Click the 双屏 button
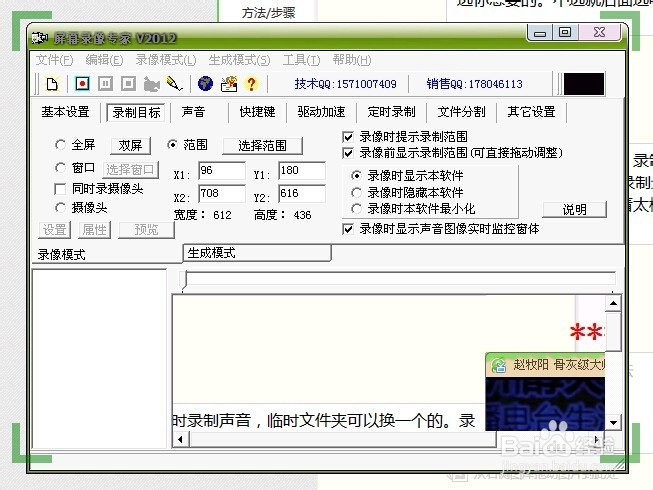The image size is (653, 490). [130, 145]
